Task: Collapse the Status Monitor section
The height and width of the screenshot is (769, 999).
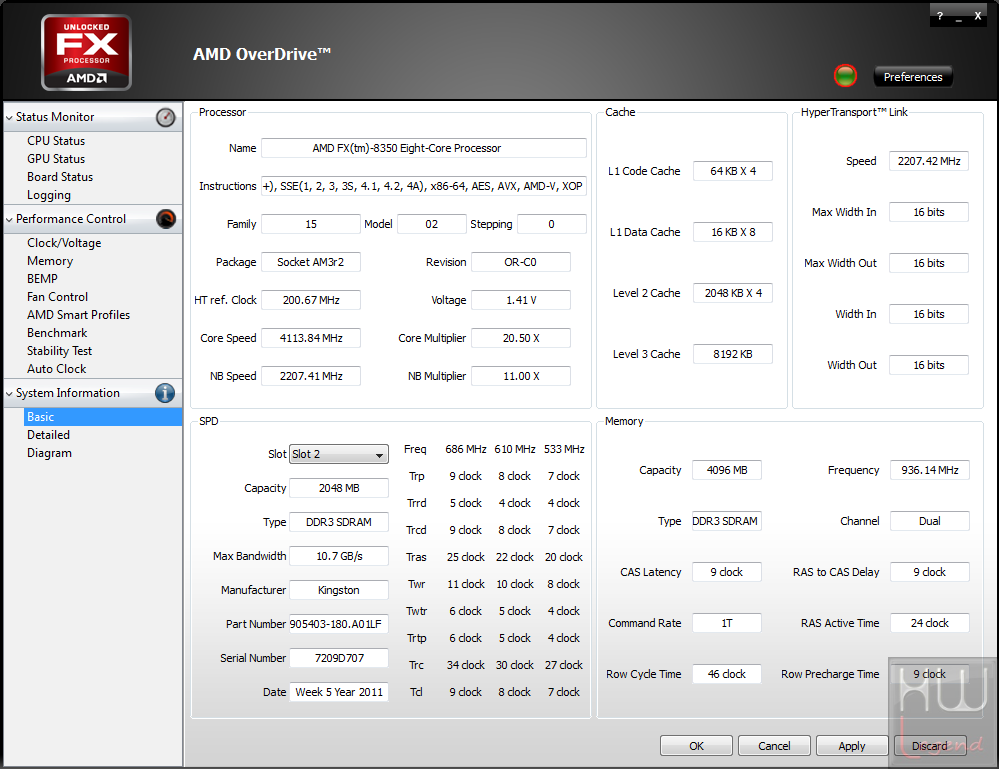Action: click(x=9, y=118)
